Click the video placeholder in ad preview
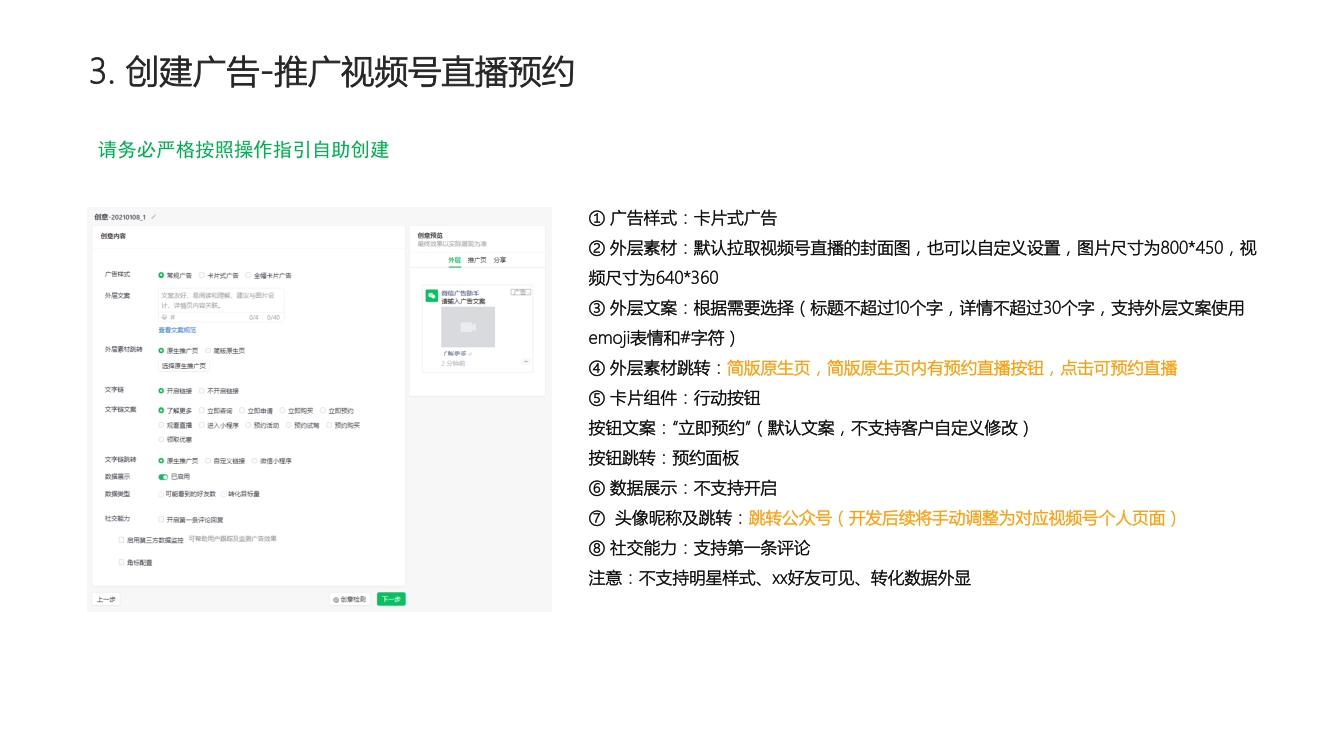Image resolution: width=1334 pixels, height=750 pixels. coord(468,327)
